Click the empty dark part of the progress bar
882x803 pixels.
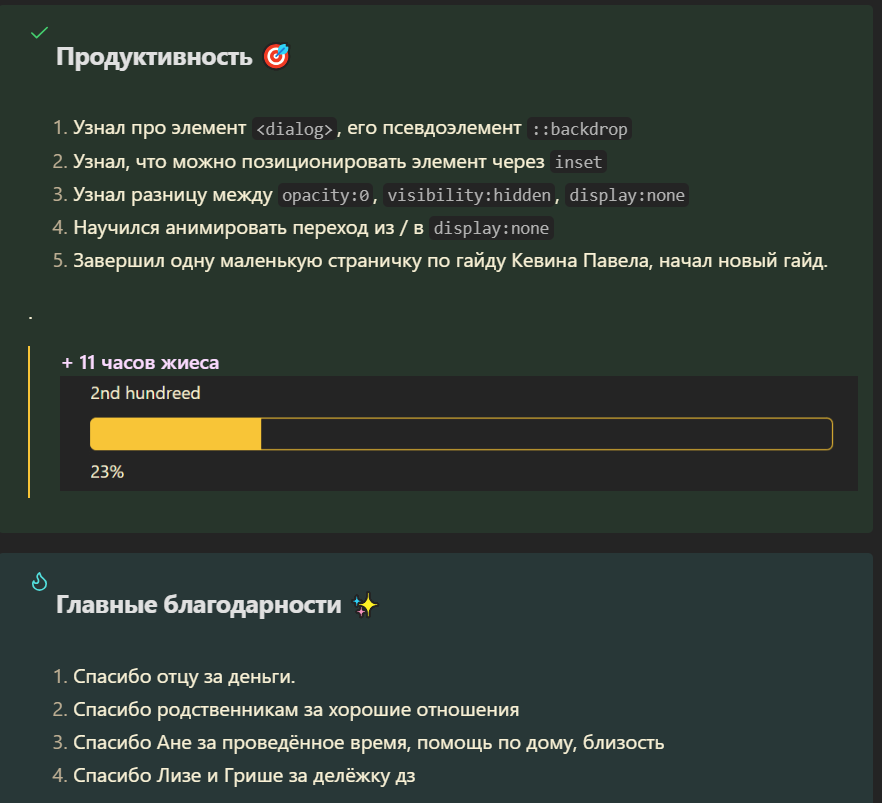coord(545,434)
